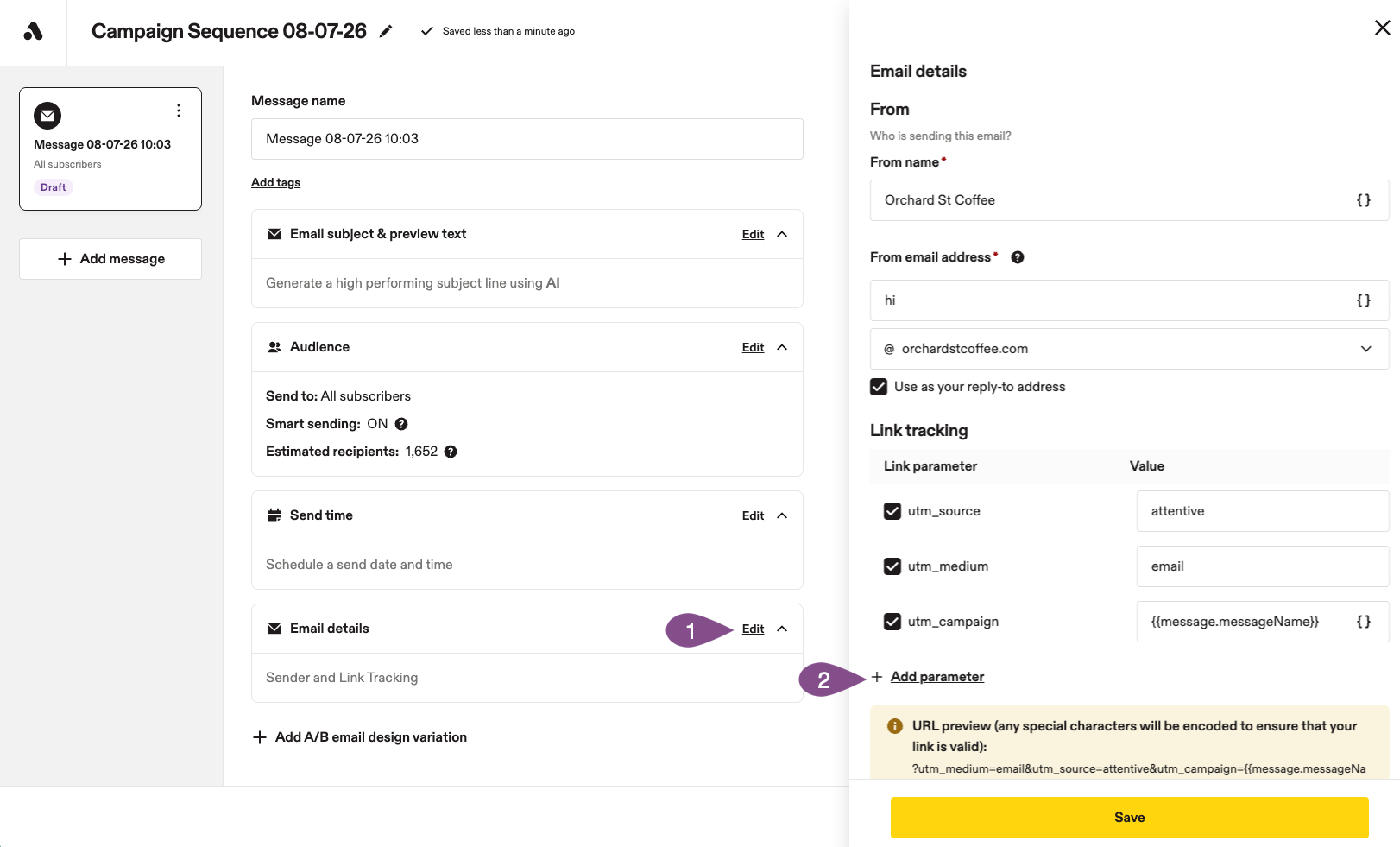1400x847 pixels.
Task: Open help icon next to From email address
Action: click(1018, 257)
